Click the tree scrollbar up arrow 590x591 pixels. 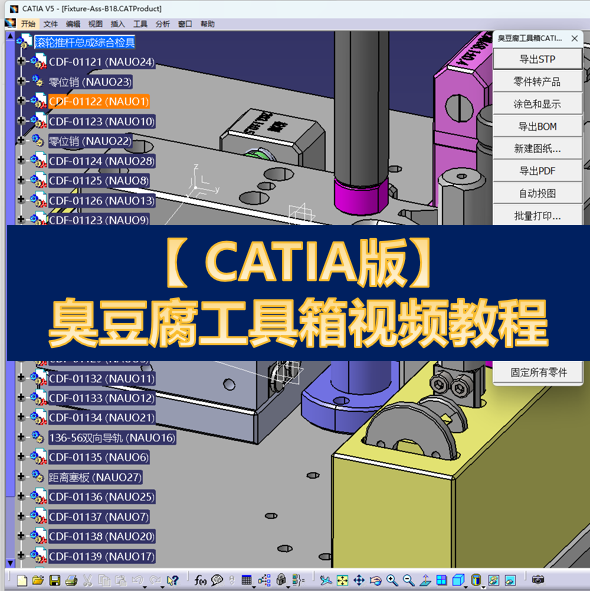10,37
